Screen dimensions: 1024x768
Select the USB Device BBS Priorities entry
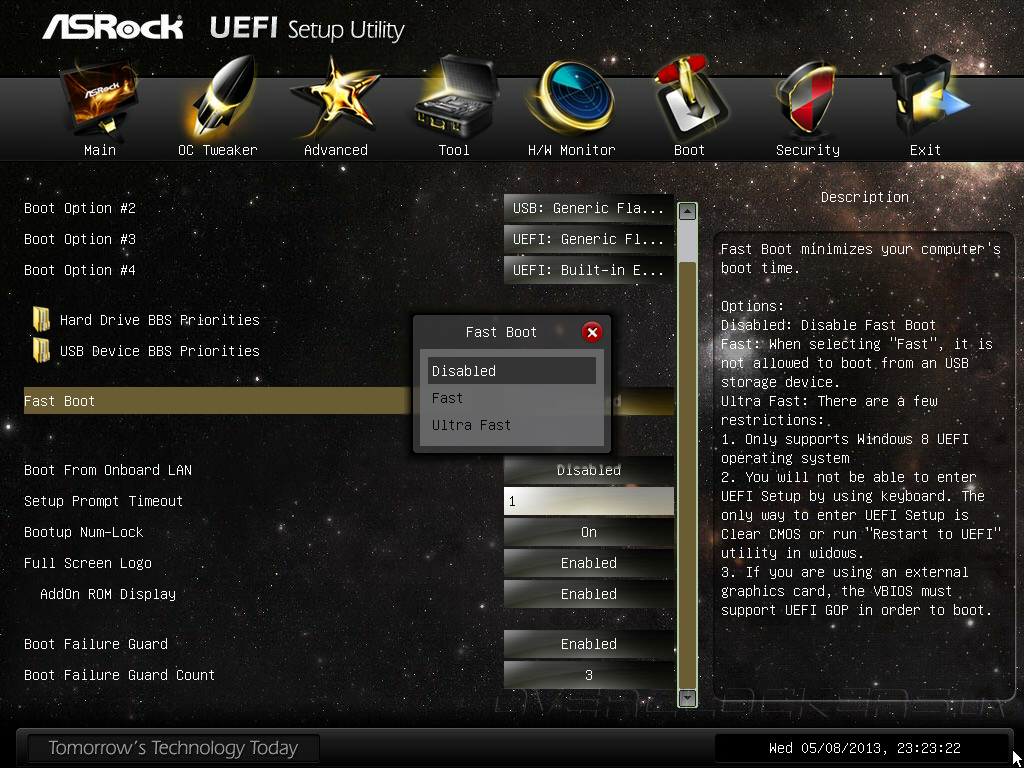click(x=159, y=351)
